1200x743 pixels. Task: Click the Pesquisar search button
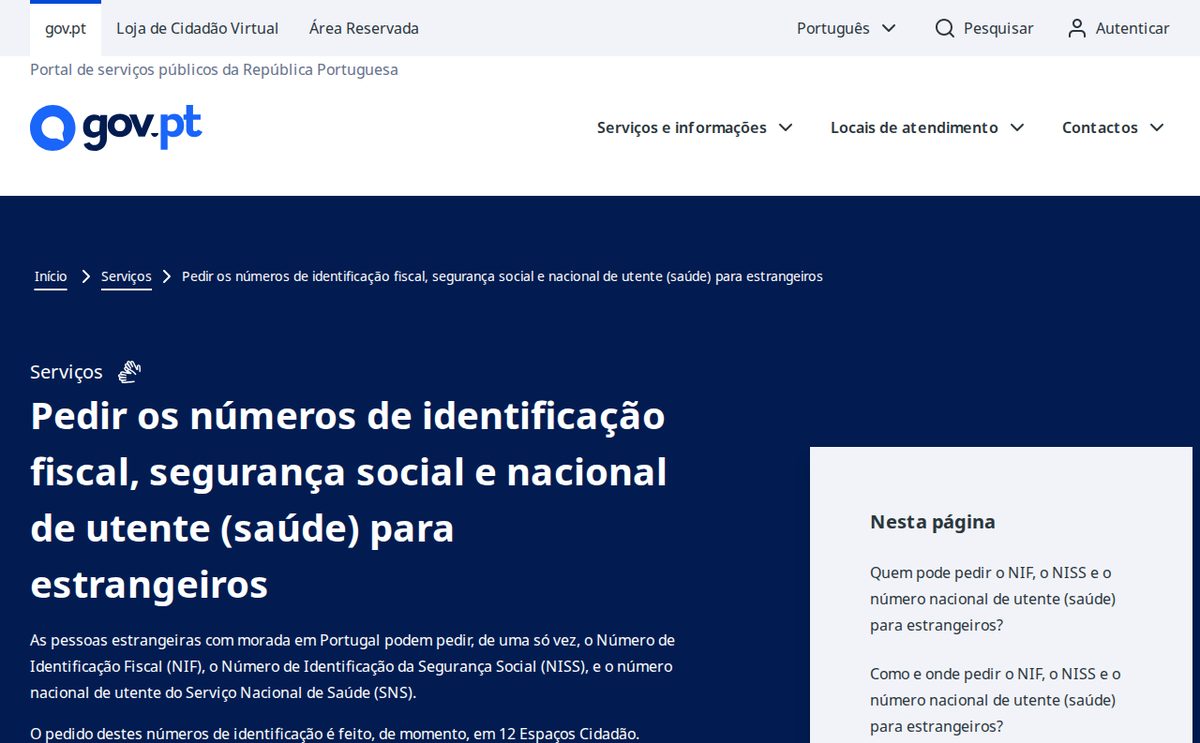pos(984,28)
